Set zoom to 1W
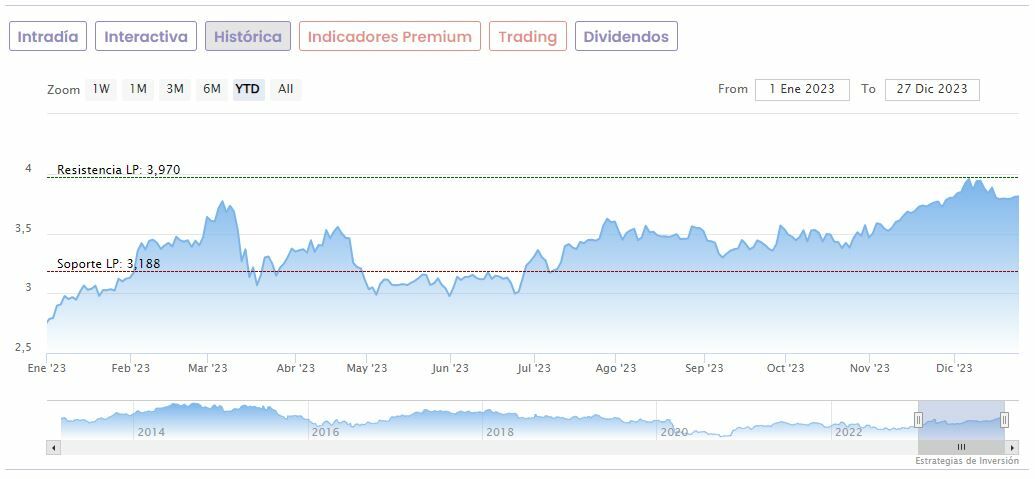 click(x=101, y=89)
